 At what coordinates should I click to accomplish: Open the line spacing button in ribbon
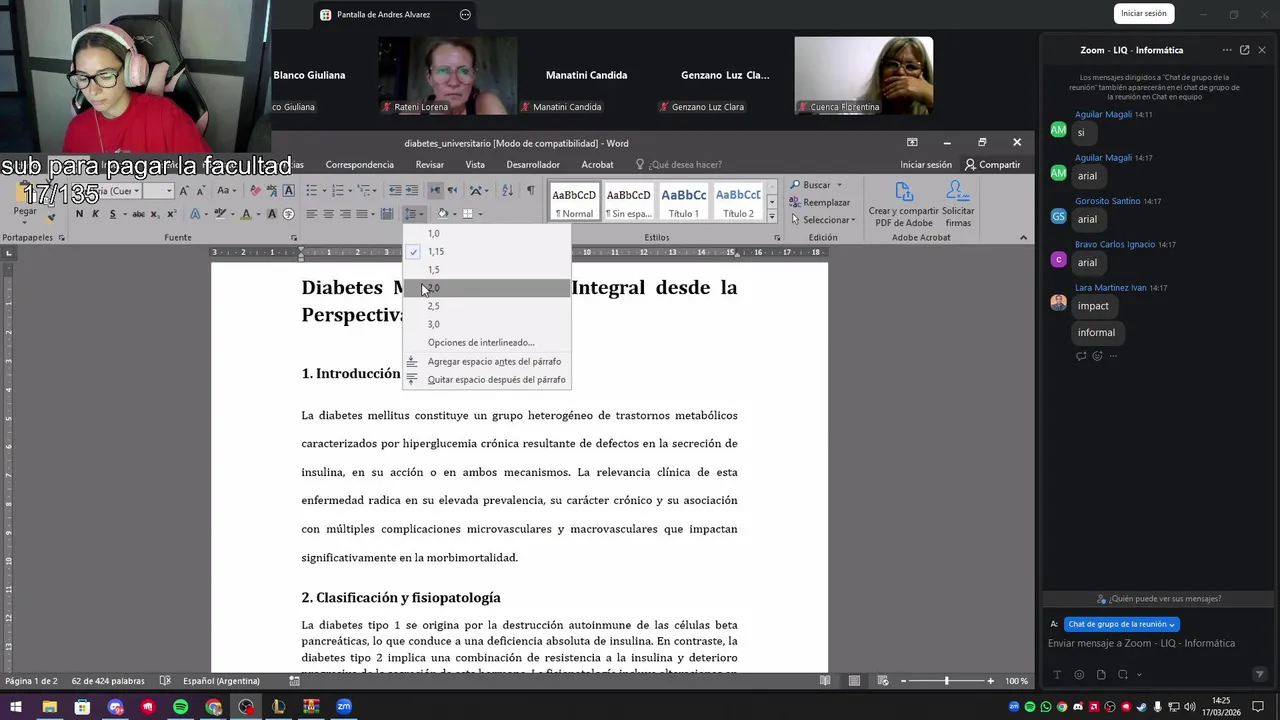pos(413,214)
